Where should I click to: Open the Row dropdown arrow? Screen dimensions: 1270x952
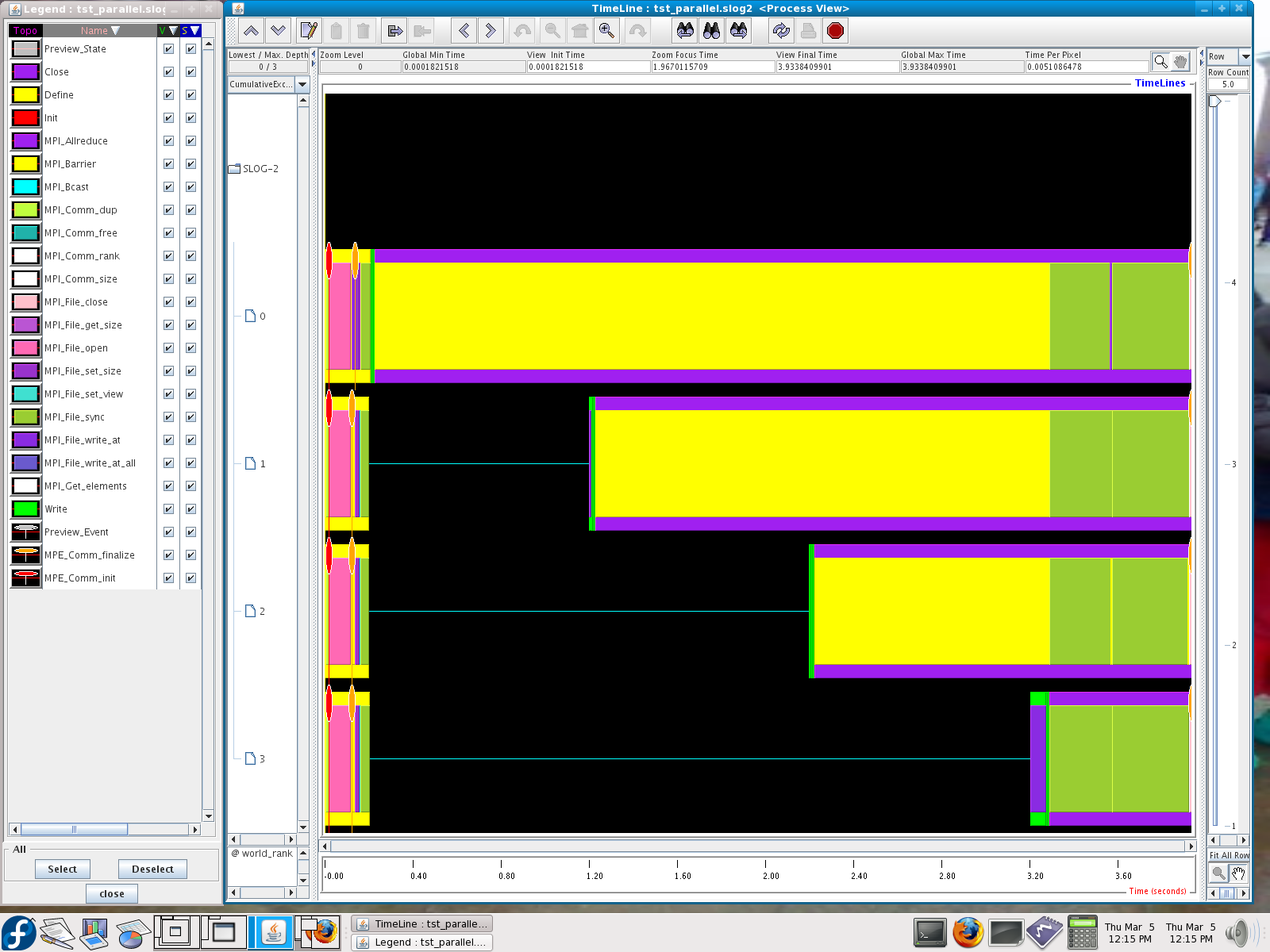(x=1245, y=56)
